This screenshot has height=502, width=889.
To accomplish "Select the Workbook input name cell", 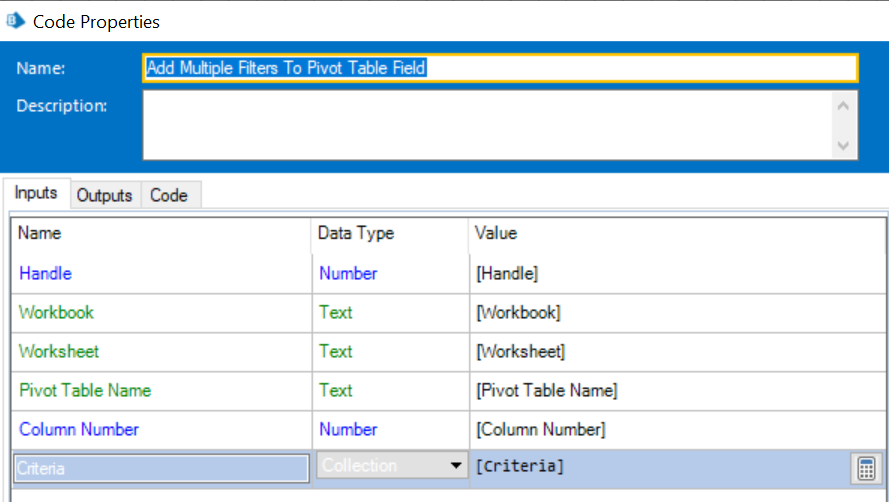I will click(x=57, y=312).
